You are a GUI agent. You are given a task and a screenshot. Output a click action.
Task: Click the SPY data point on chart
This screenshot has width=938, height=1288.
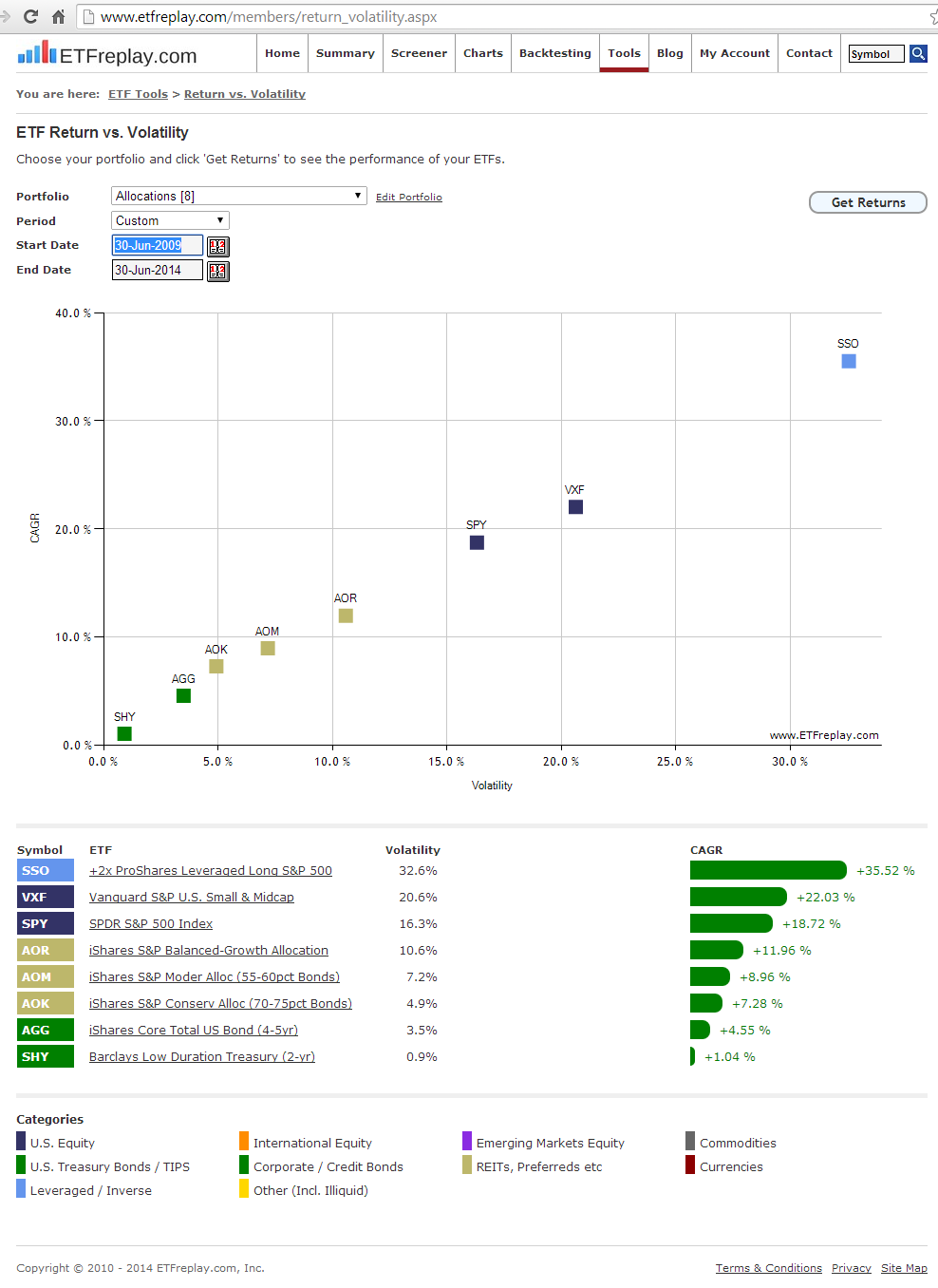tap(477, 542)
